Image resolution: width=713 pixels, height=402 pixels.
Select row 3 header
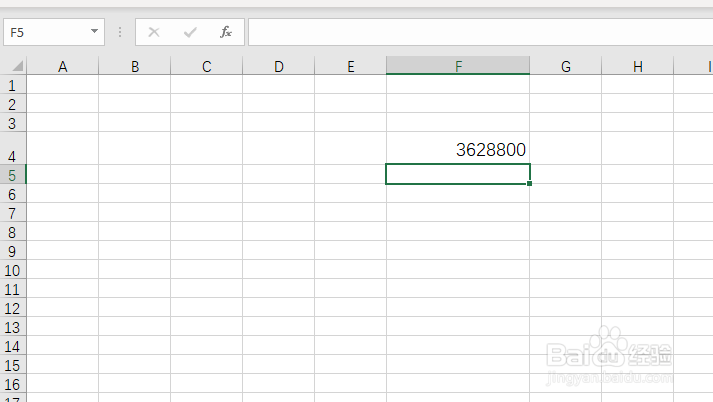[x=13, y=123]
